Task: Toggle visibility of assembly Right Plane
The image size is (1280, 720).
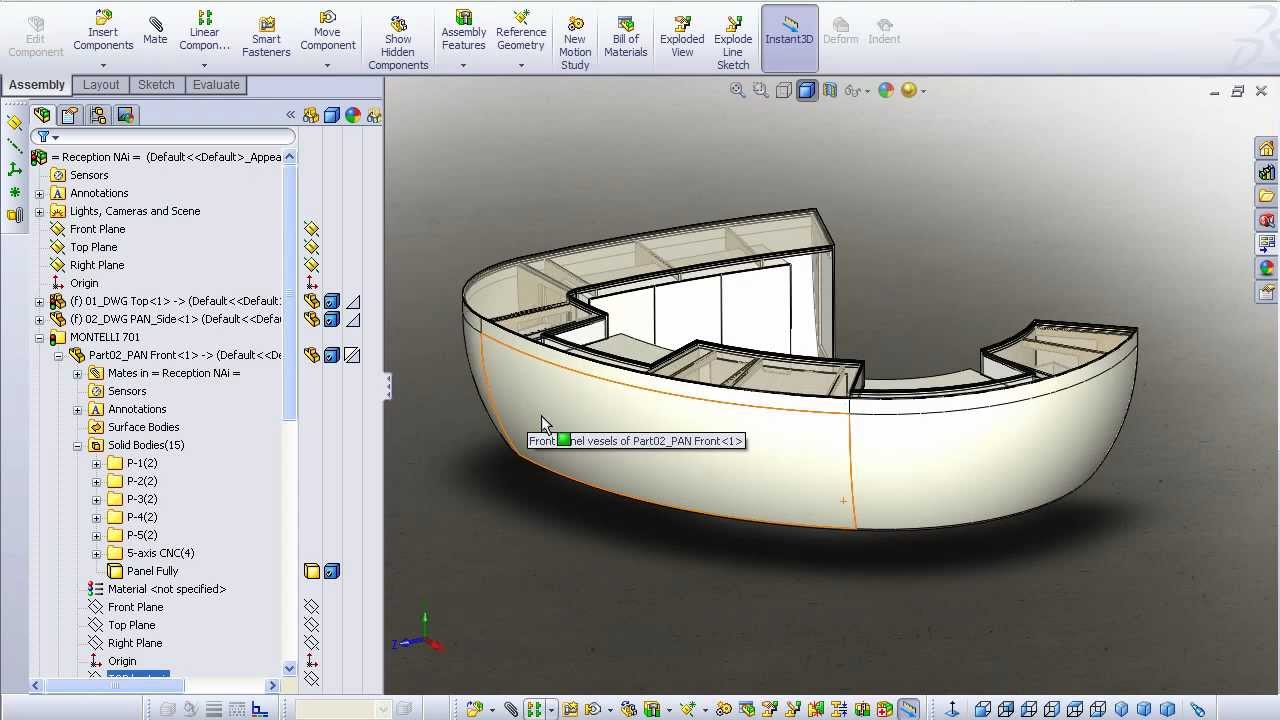Action: 312,265
